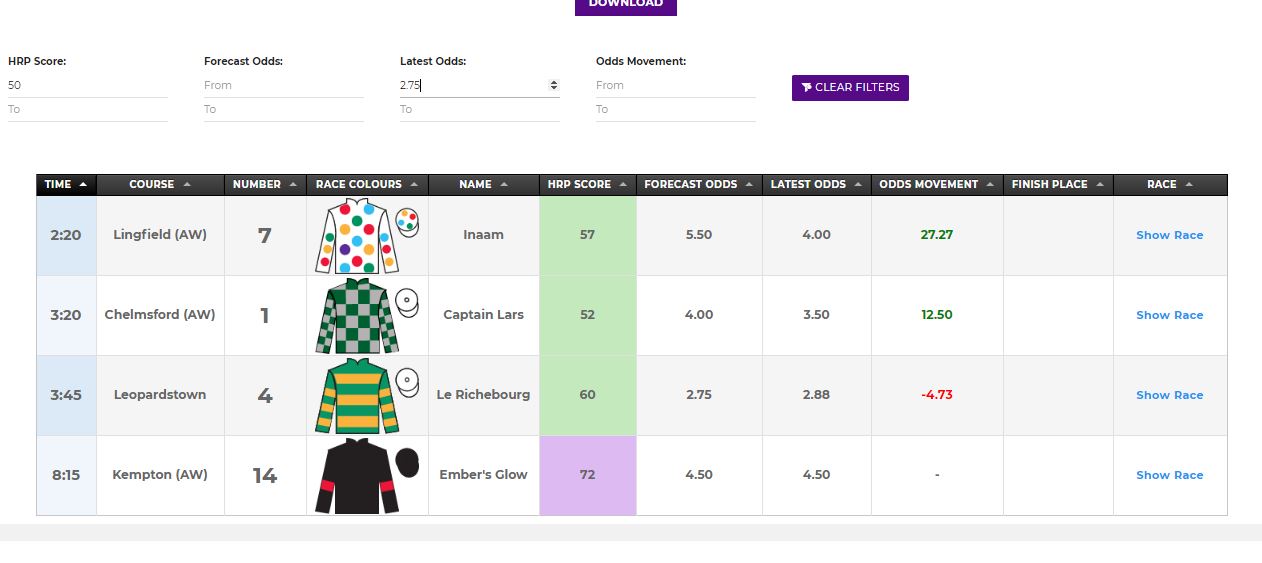
Task: Select the purple HRP score 72 cell
Action: coord(587,475)
